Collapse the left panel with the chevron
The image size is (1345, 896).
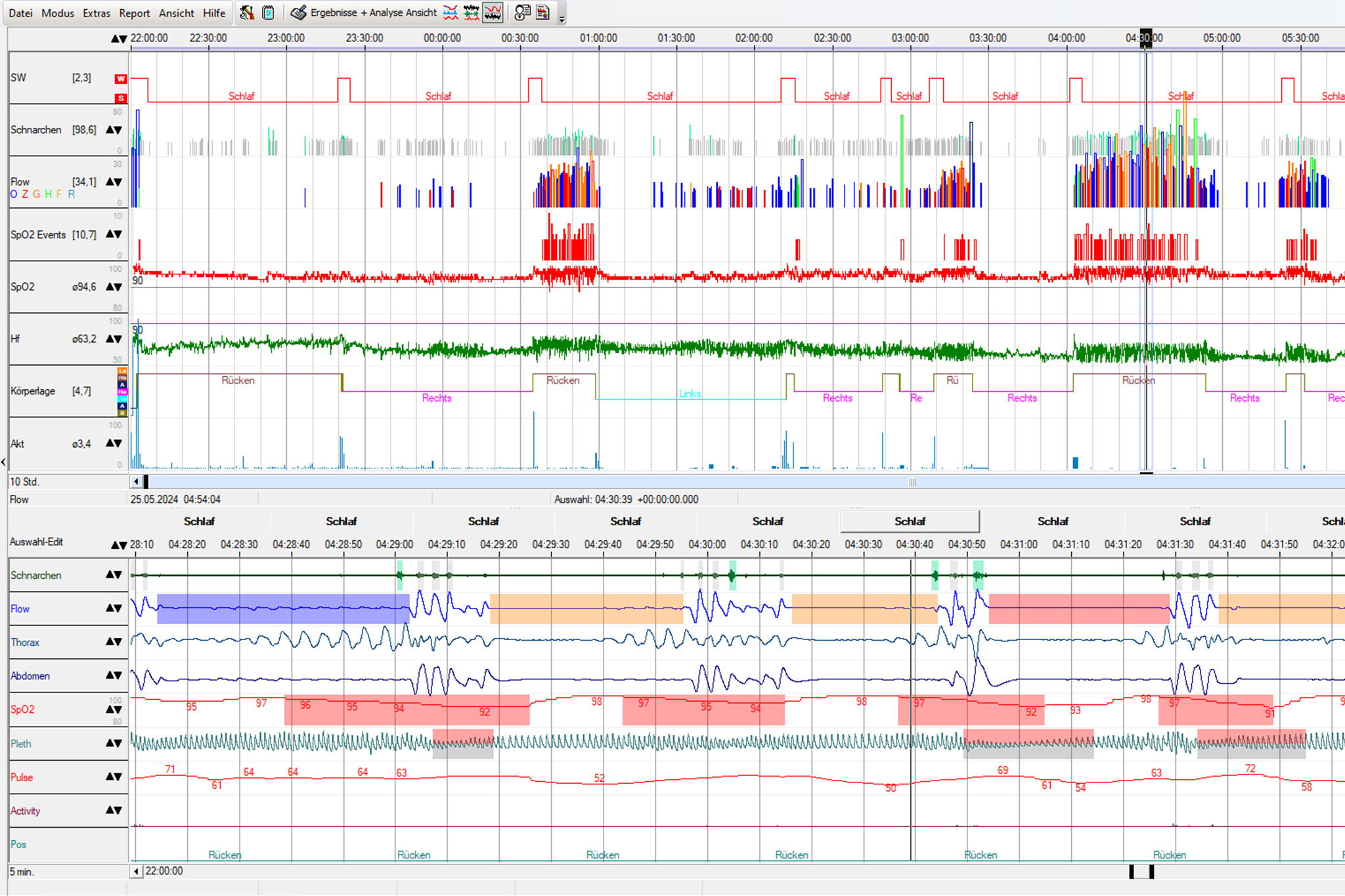[x=3, y=462]
